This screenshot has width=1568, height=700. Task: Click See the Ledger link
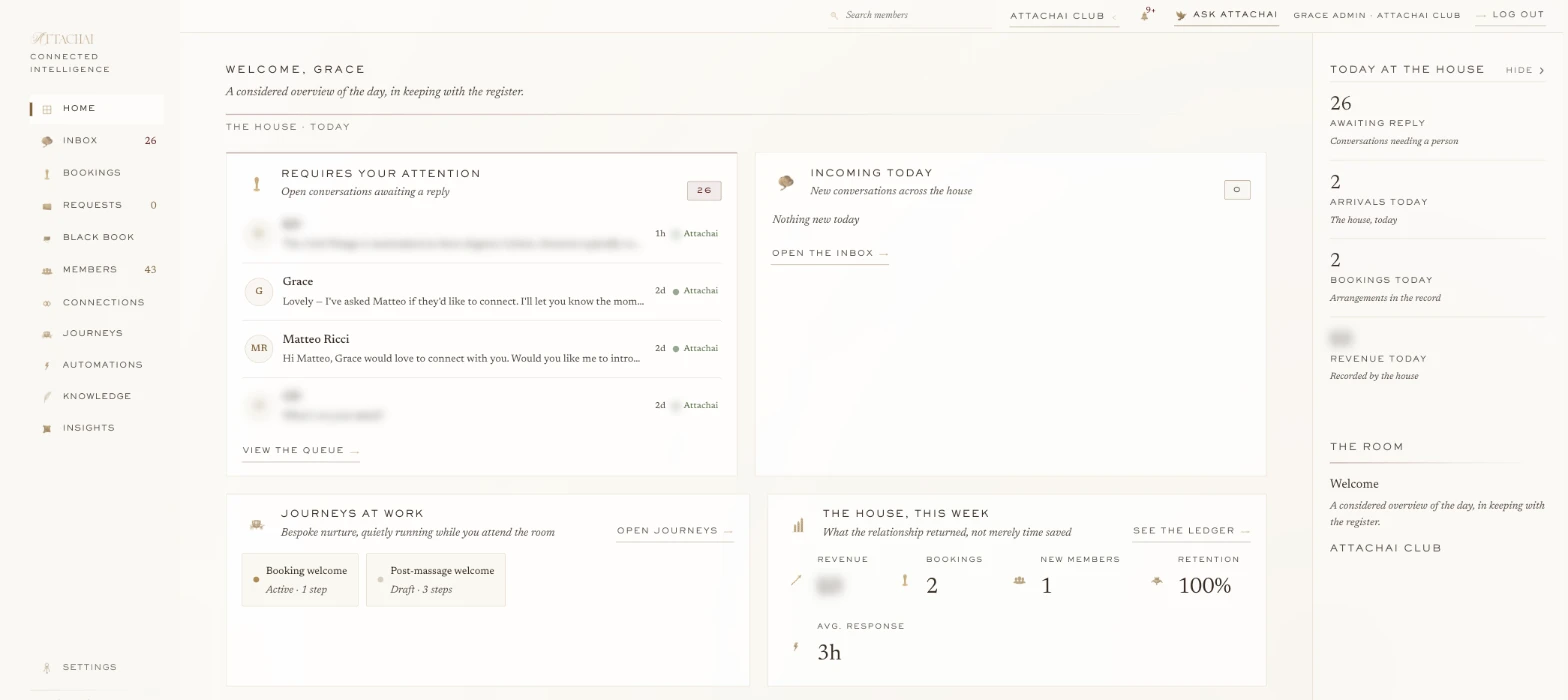click(x=1191, y=531)
